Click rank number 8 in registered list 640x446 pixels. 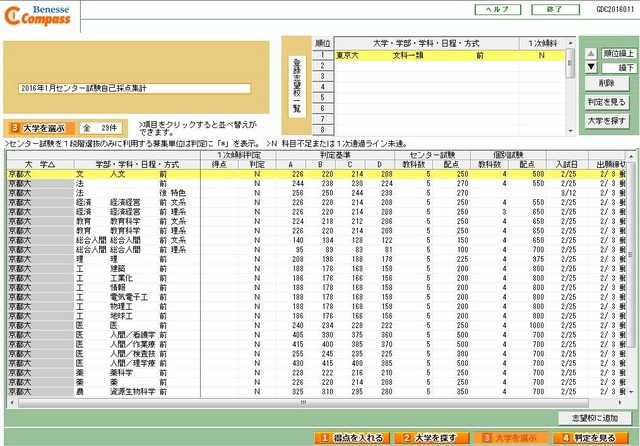point(323,130)
